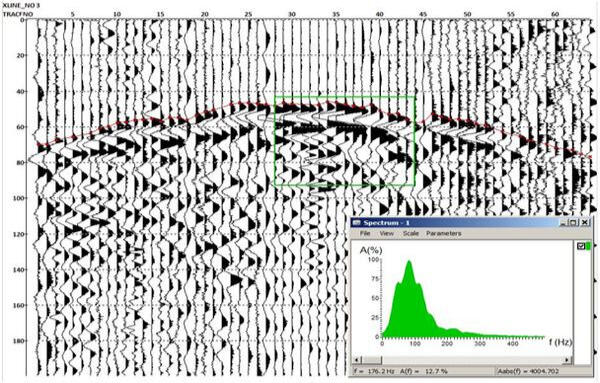This screenshot has width=600, height=383.
Task: Click the spectrum peak near 100 Hz
Action: 409,262
